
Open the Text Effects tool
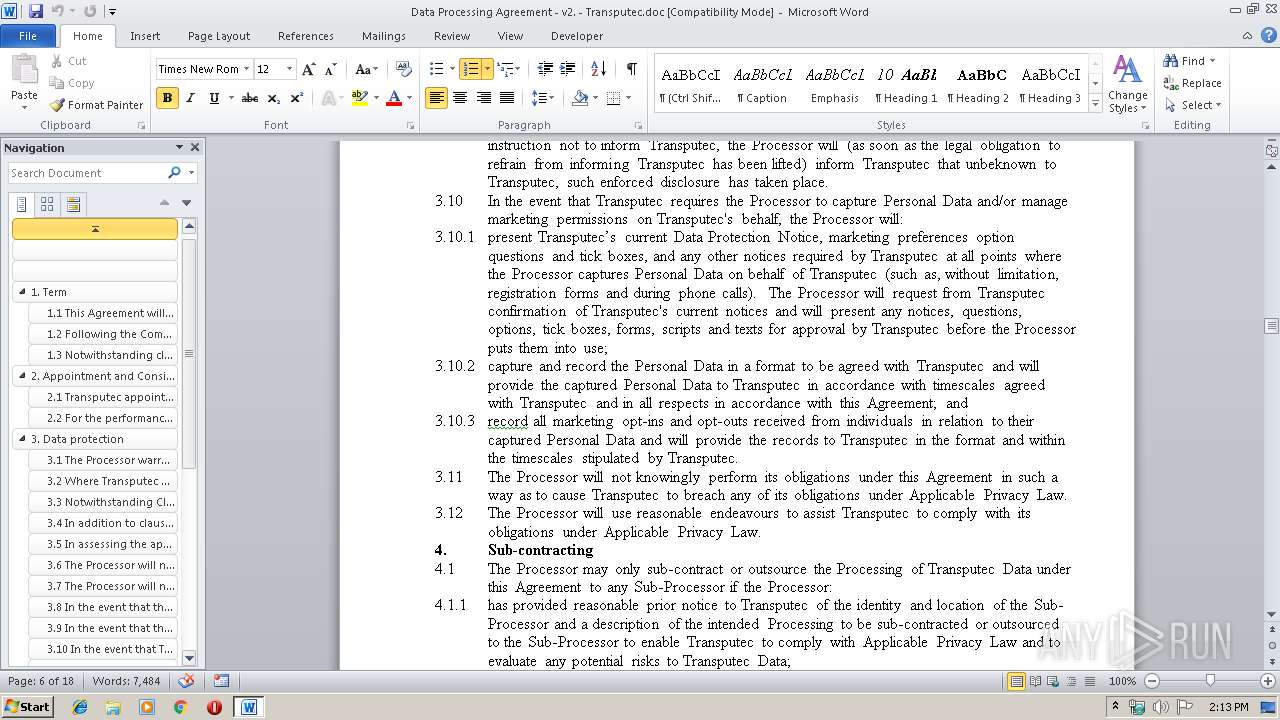pyautogui.click(x=330, y=98)
